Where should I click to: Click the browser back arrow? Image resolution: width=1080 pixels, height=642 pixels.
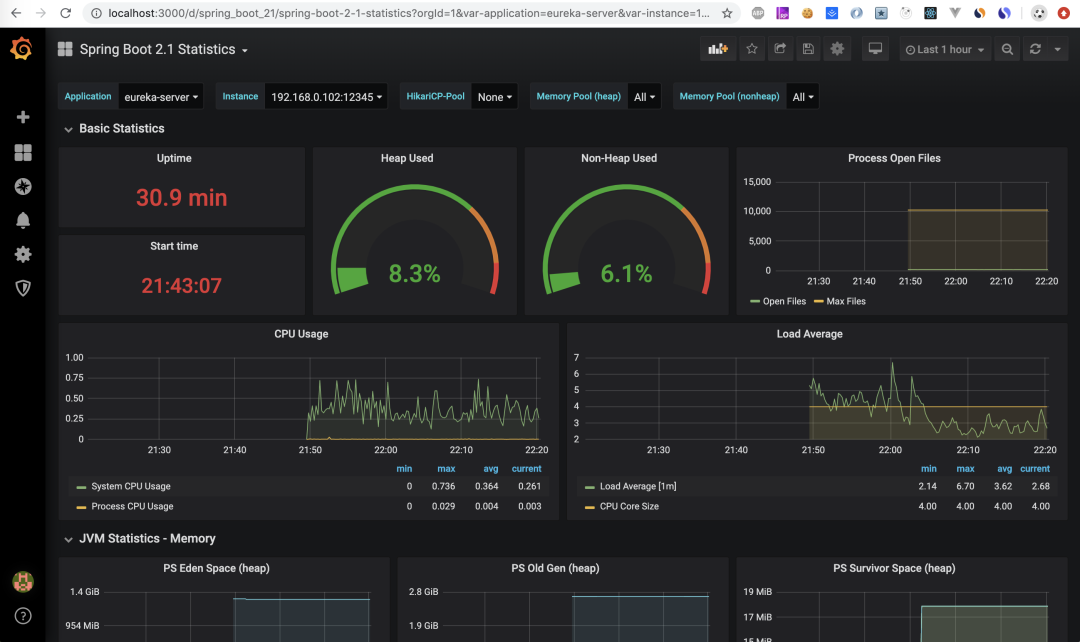click(x=16, y=13)
